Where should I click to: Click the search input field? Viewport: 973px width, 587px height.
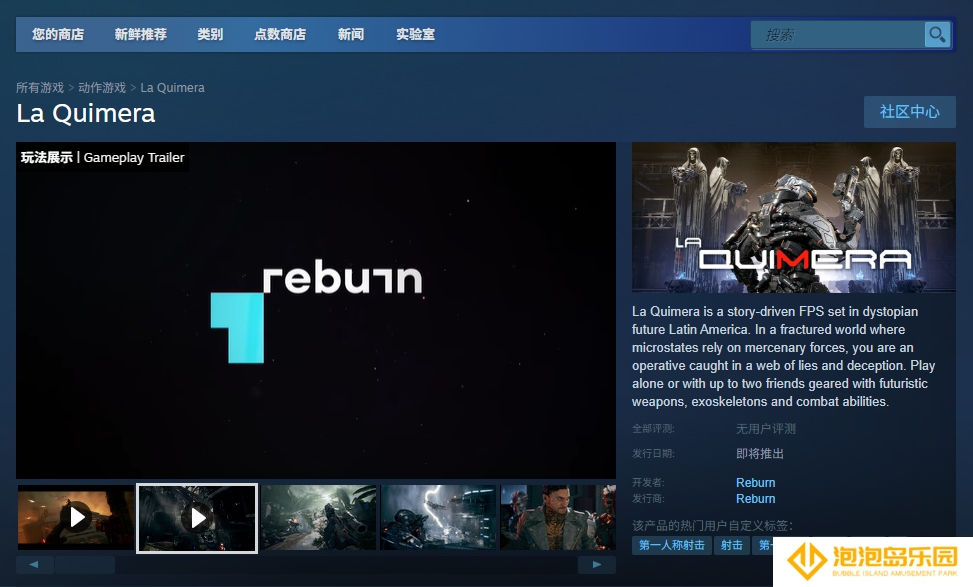tap(838, 35)
